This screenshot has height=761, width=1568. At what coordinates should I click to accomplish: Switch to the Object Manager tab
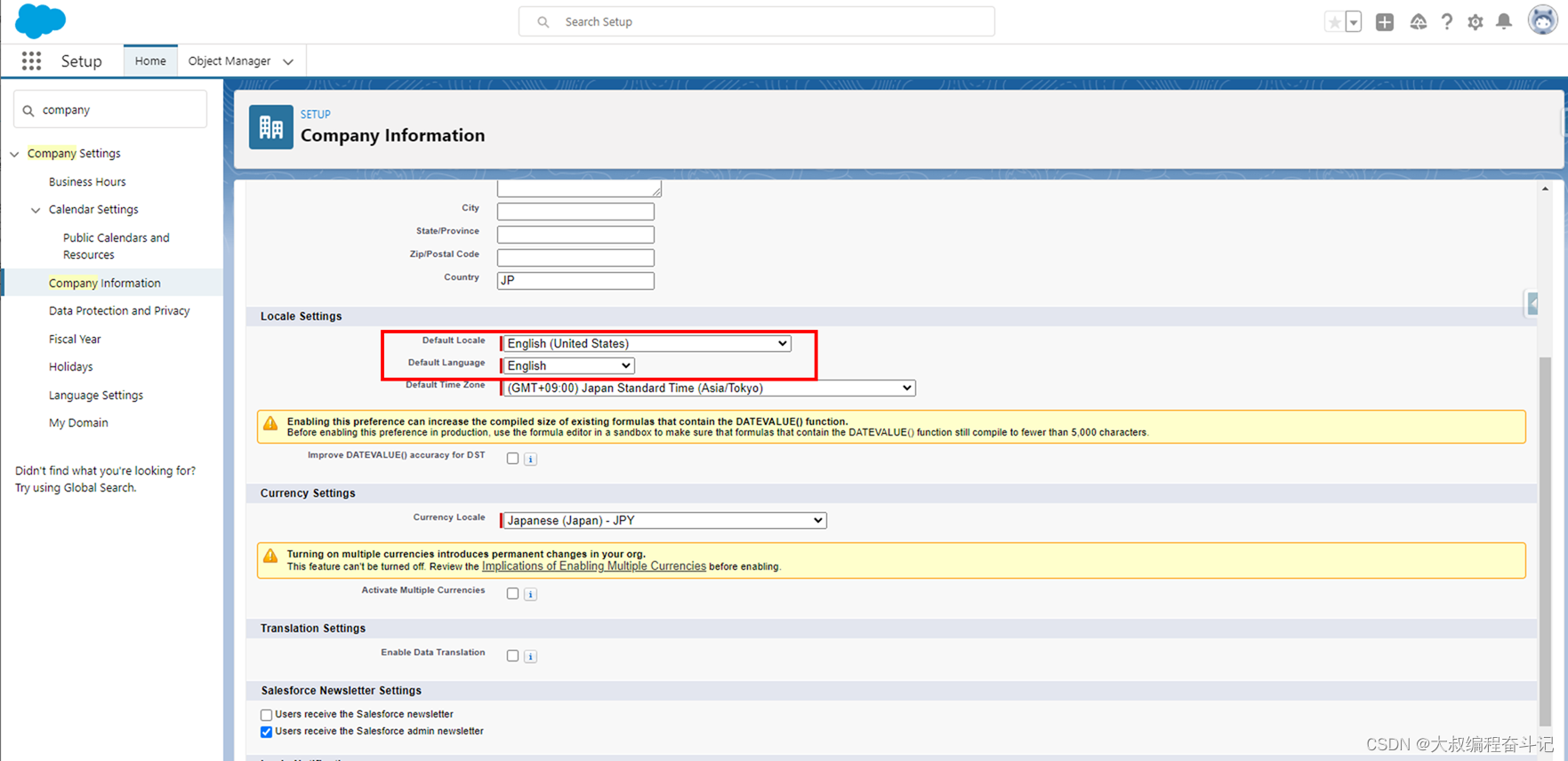(229, 60)
